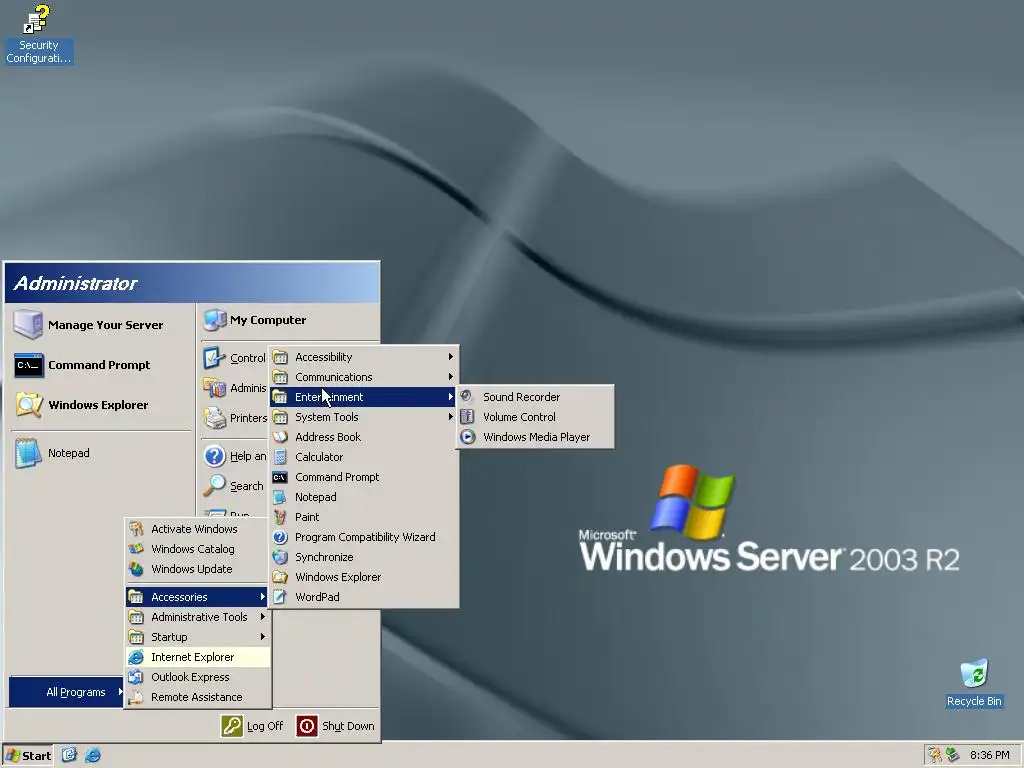The width and height of the screenshot is (1024, 768).
Task: Click the Windows Explorer icon in Accessories
Action: pos(280,577)
